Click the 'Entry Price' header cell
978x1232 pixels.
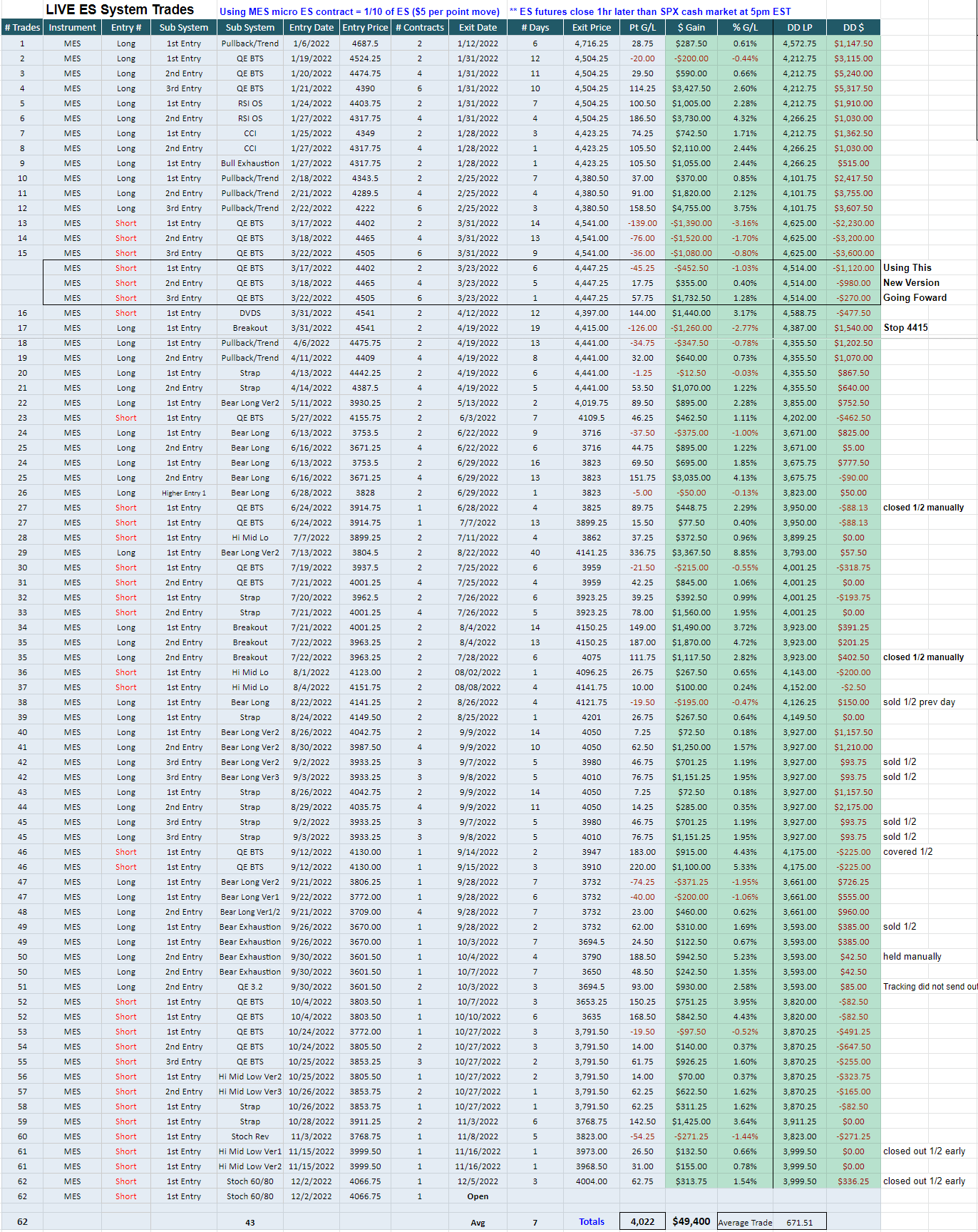tap(365, 28)
